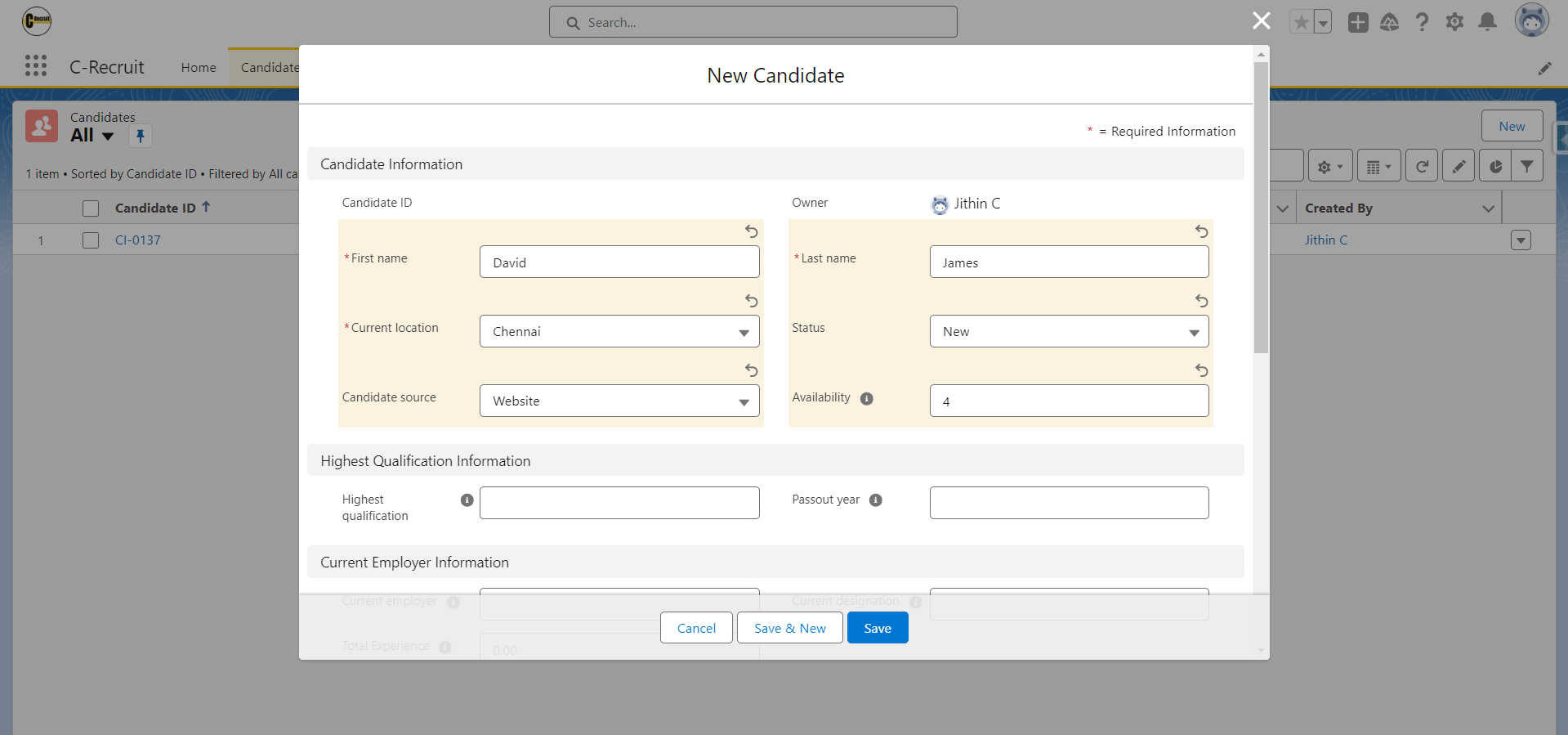Open the favorites list dropdown arrow
The image size is (1568, 735).
[1322, 22]
